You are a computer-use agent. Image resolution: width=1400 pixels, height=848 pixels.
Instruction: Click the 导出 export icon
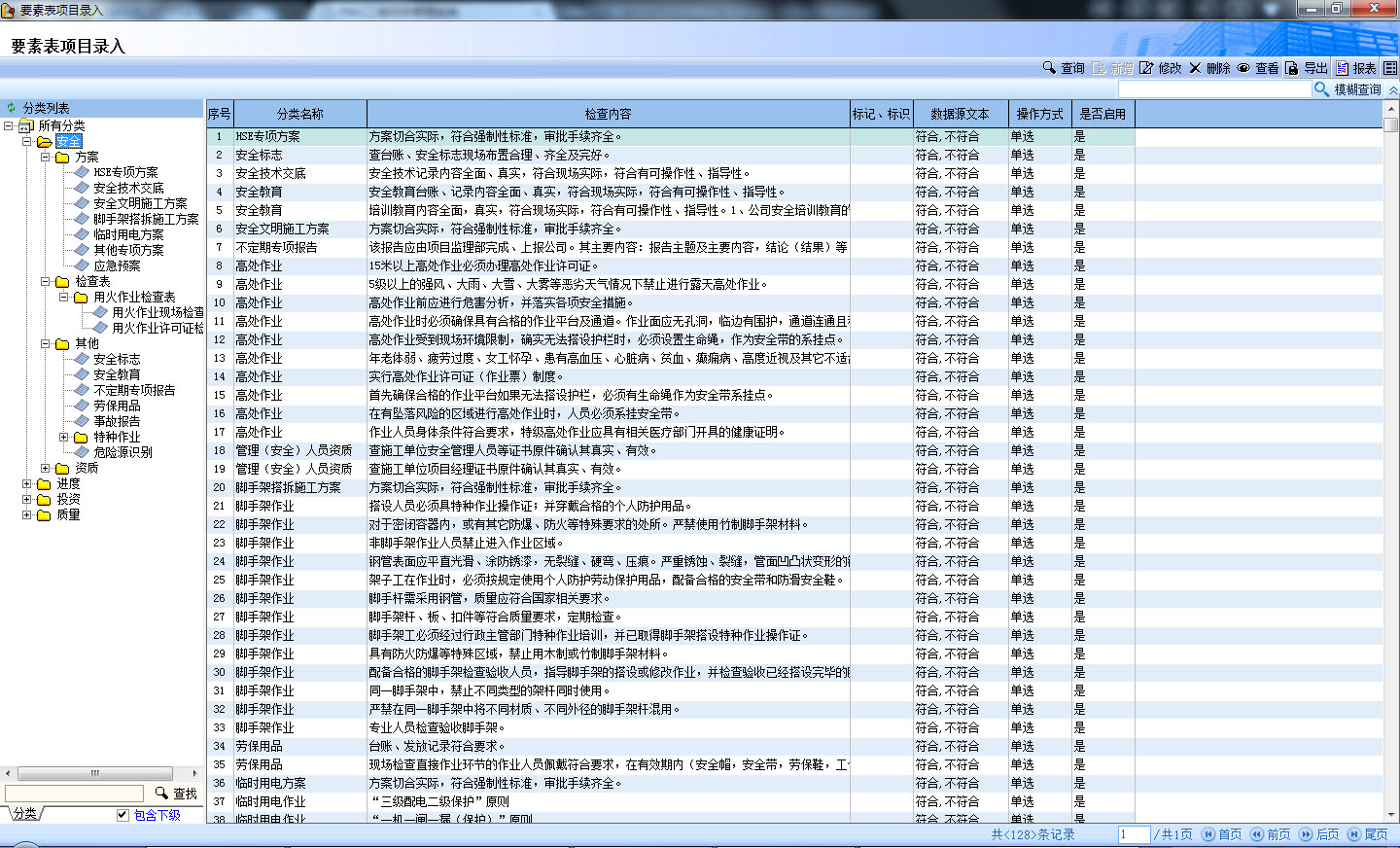pyautogui.click(x=1292, y=68)
